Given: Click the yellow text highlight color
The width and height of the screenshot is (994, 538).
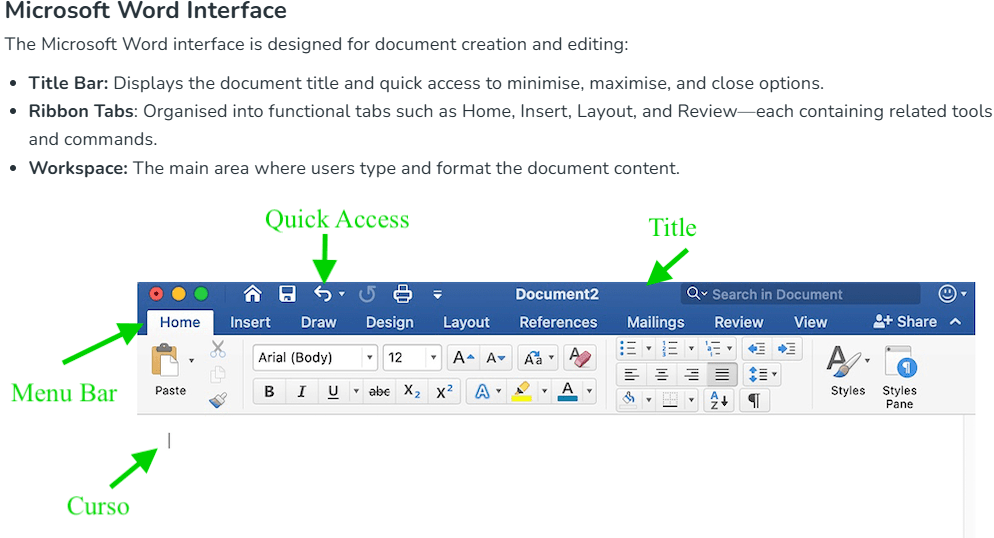Looking at the screenshot, I should tap(521, 392).
